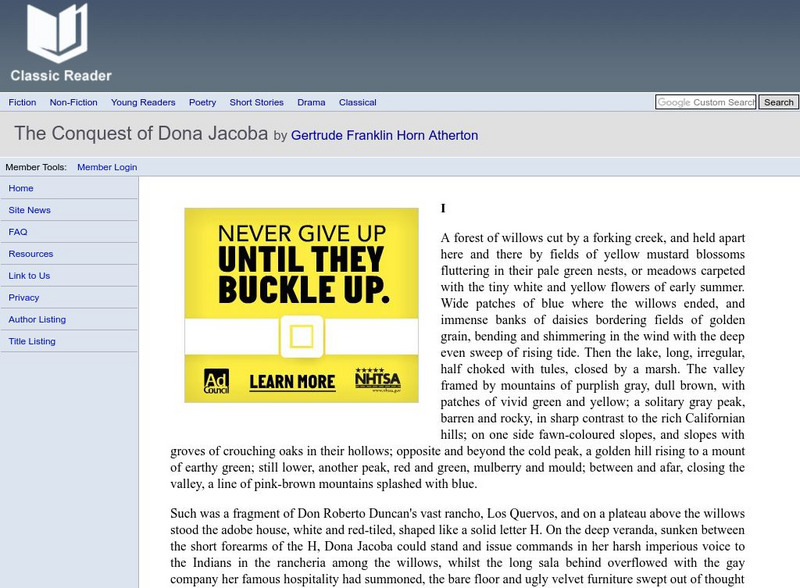Focus the Google Custom Search field
This screenshot has height=588, width=800.
click(706, 102)
